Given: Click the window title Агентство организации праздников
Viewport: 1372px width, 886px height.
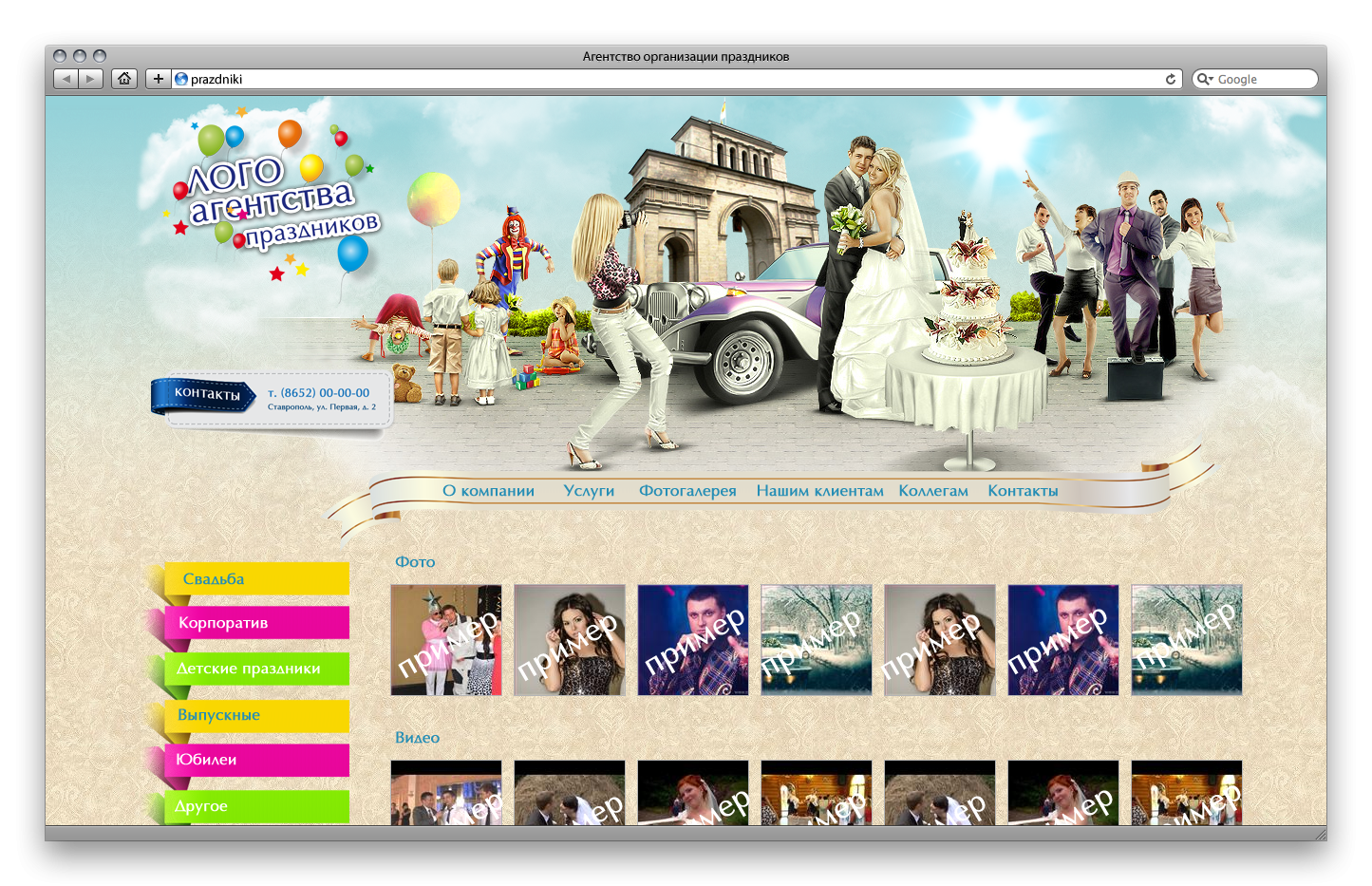Looking at the screenshot, I should tap(686, 56).
